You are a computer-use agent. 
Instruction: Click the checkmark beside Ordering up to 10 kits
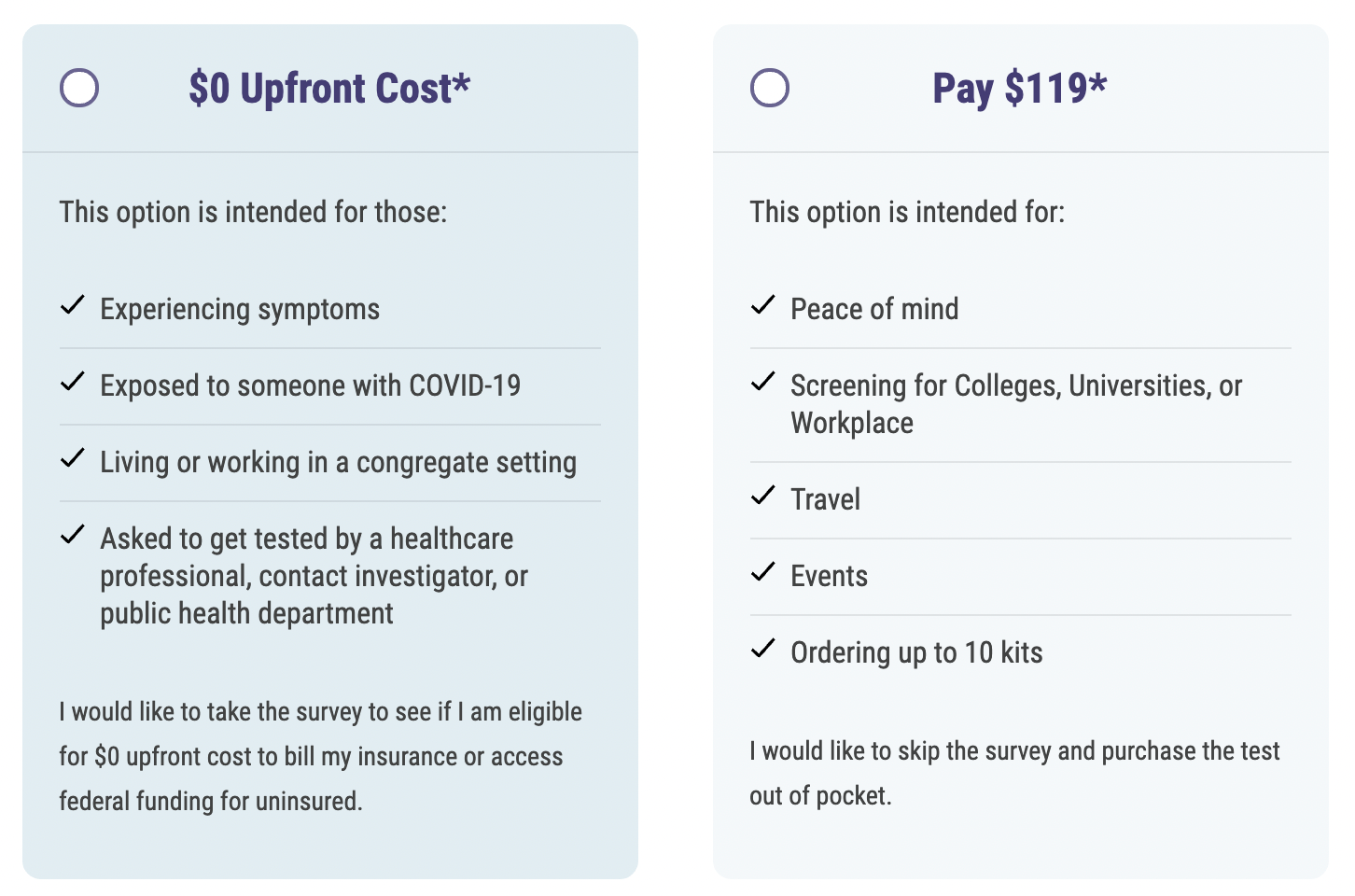[x=763, y=650]
